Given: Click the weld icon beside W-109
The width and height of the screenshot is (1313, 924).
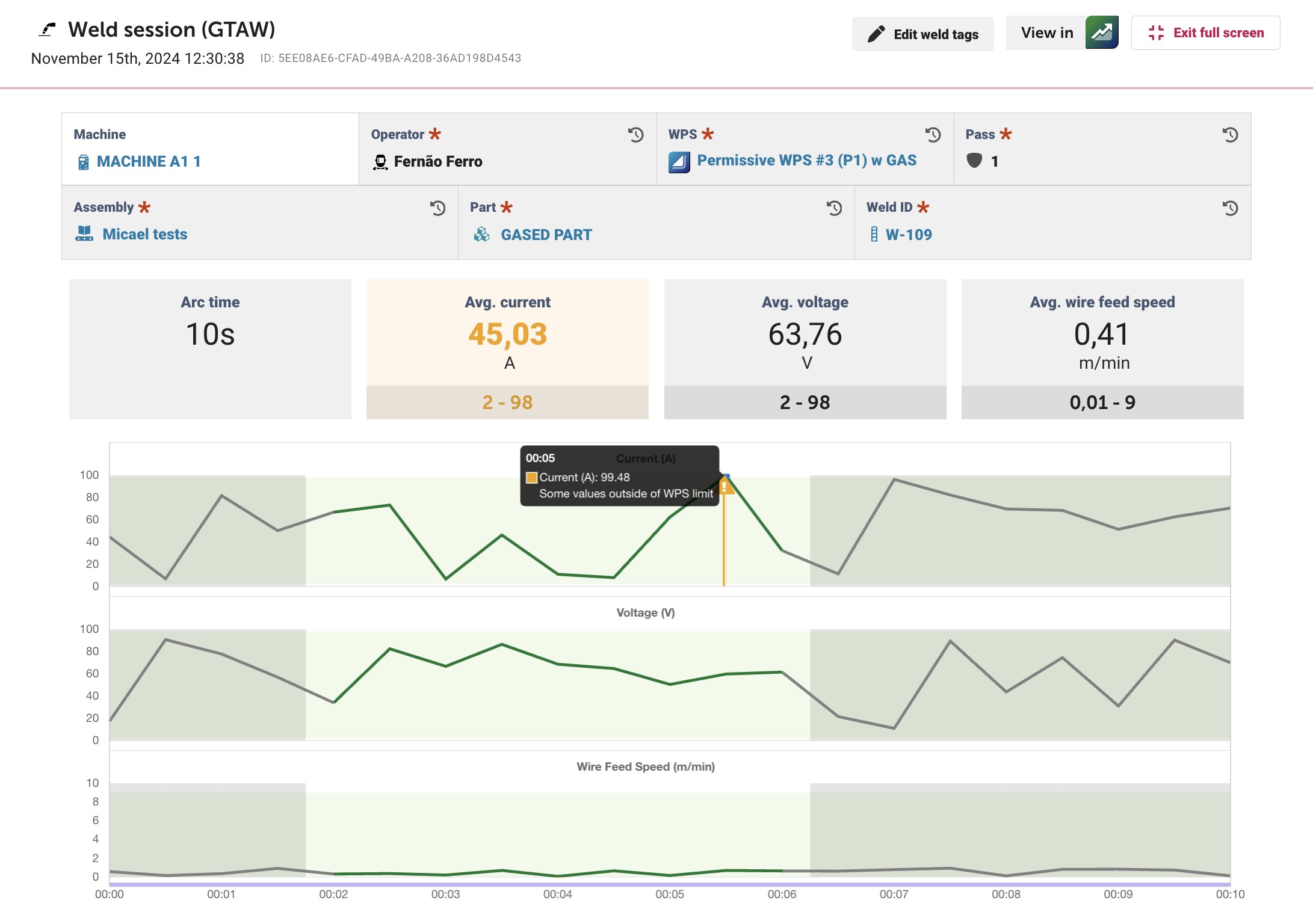Looking at the screenshot, I should [874, 234].
